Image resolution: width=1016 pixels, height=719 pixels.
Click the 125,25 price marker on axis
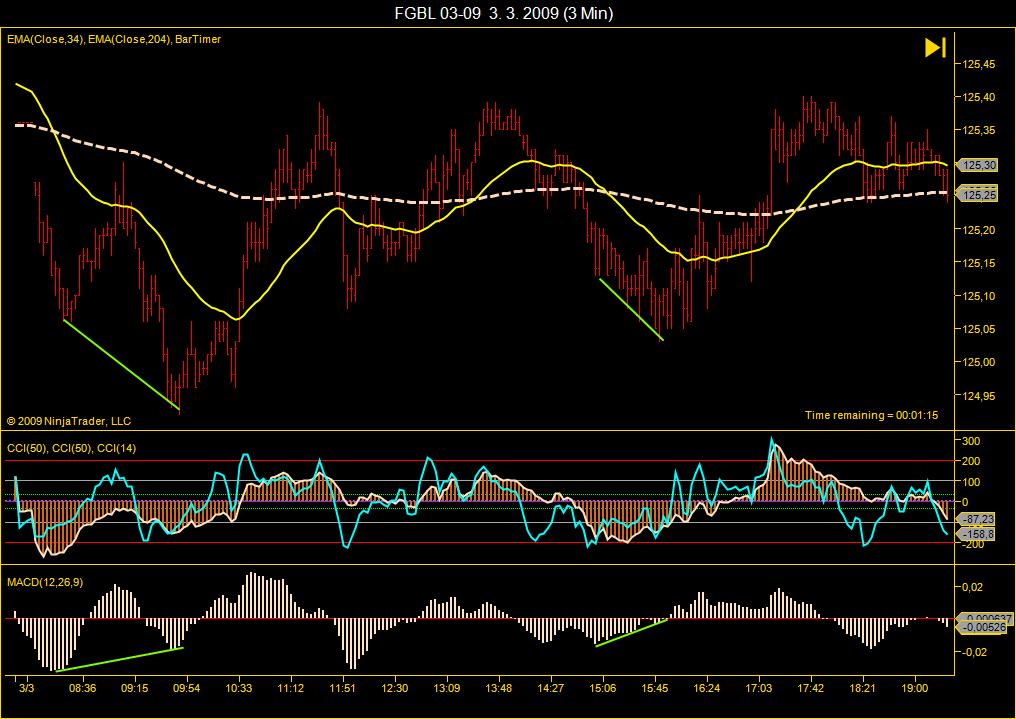[977, 194]
